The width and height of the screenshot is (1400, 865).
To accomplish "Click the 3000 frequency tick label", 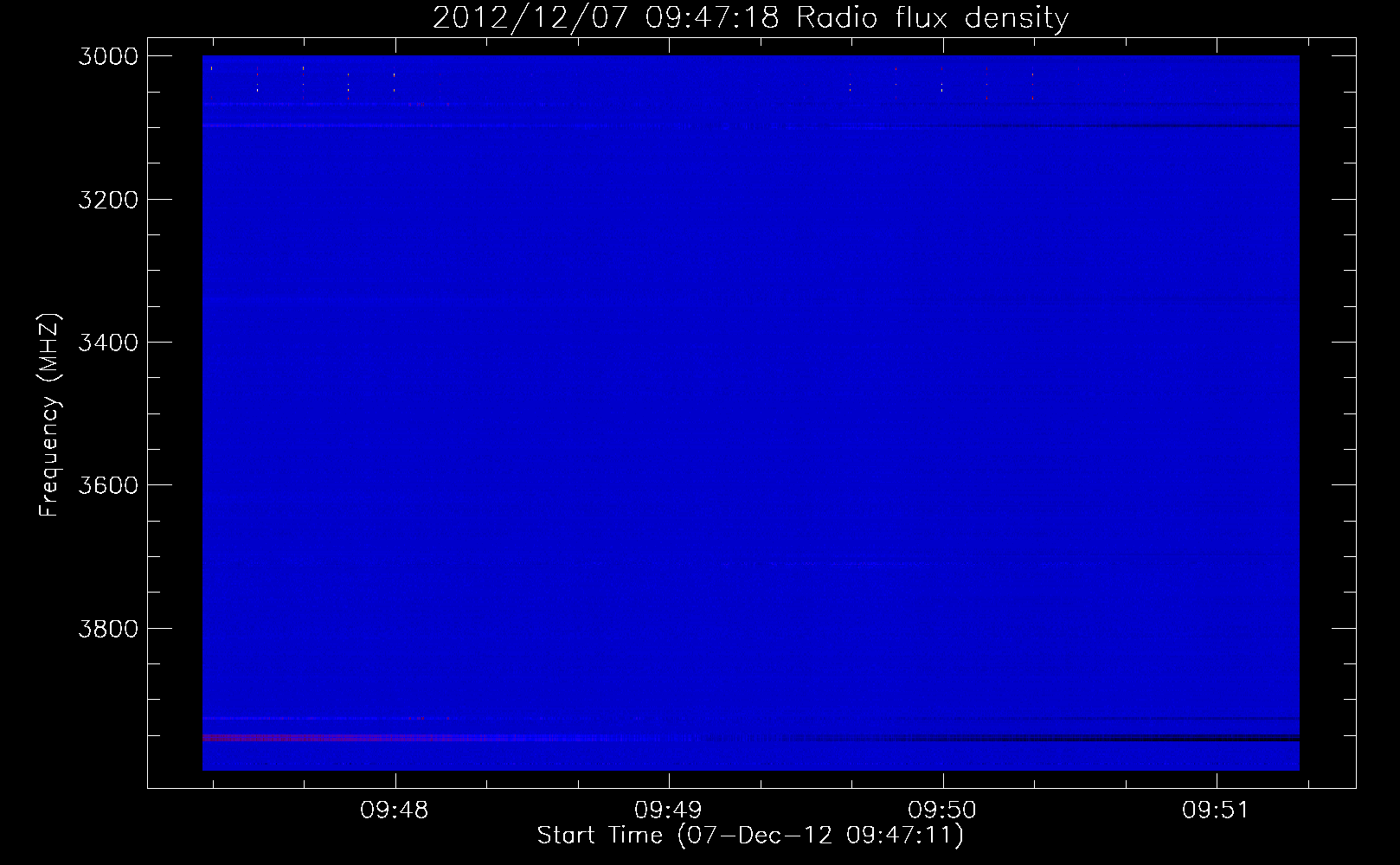I will (x=108, y=56).
